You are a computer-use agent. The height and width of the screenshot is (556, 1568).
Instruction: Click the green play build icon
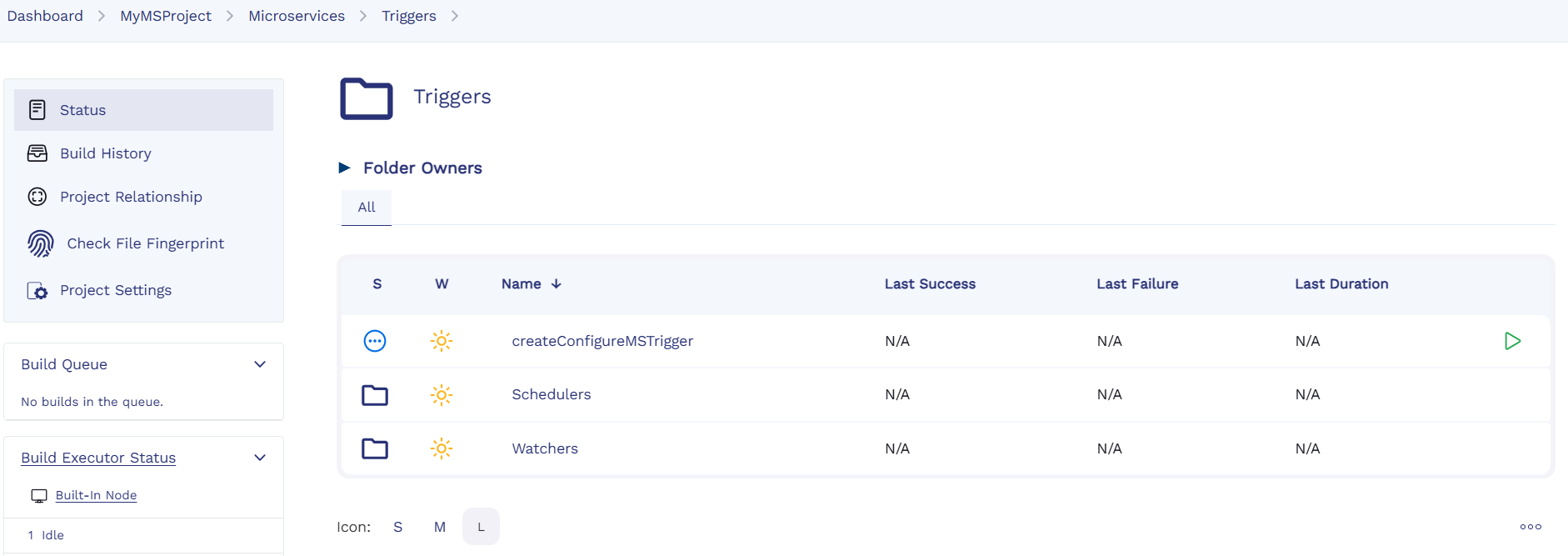click(x=1512, y=341)
